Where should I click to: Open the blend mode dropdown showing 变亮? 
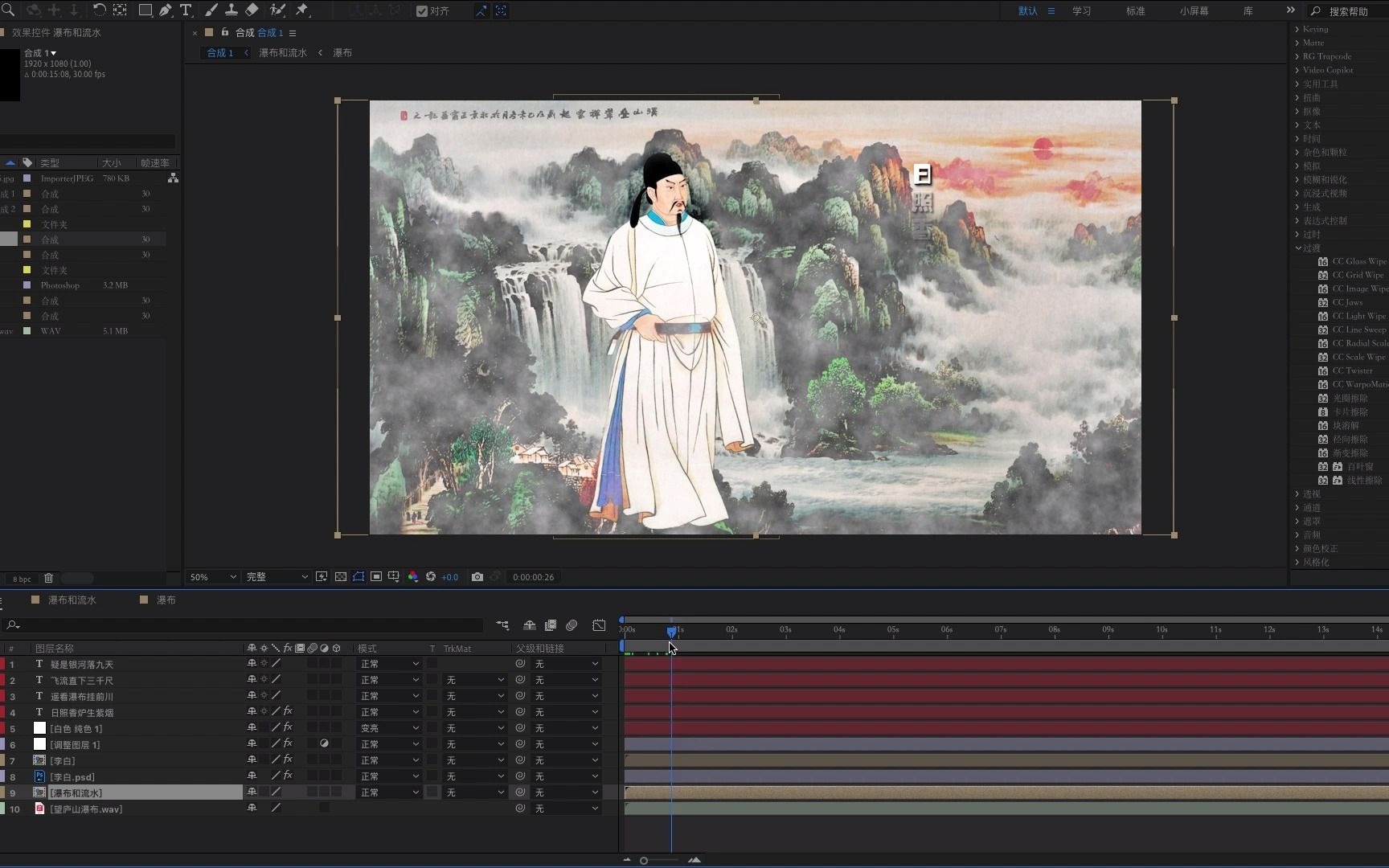click(x=389, y=728)
